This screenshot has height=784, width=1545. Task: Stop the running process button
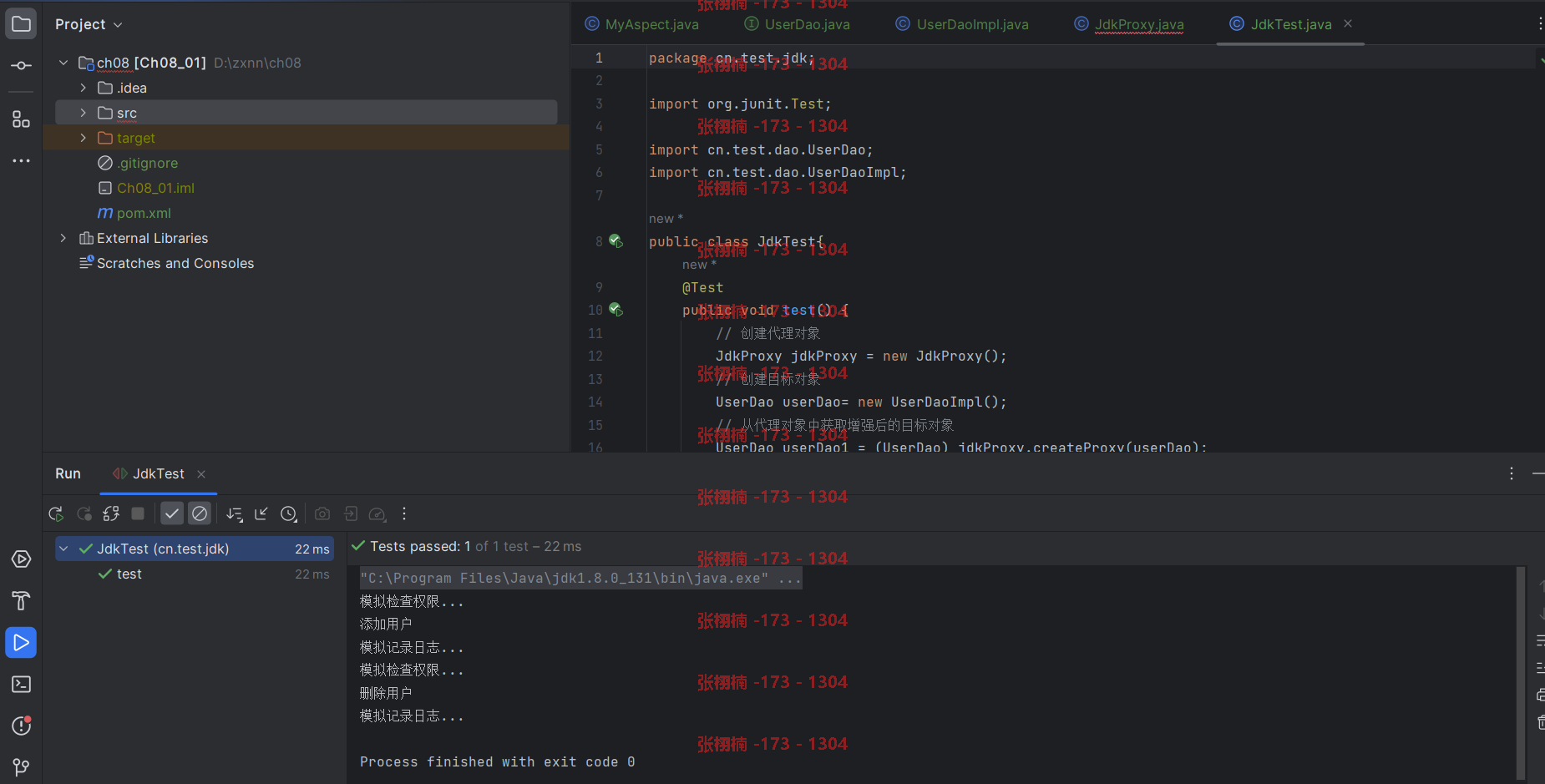[x=138, y=513]
